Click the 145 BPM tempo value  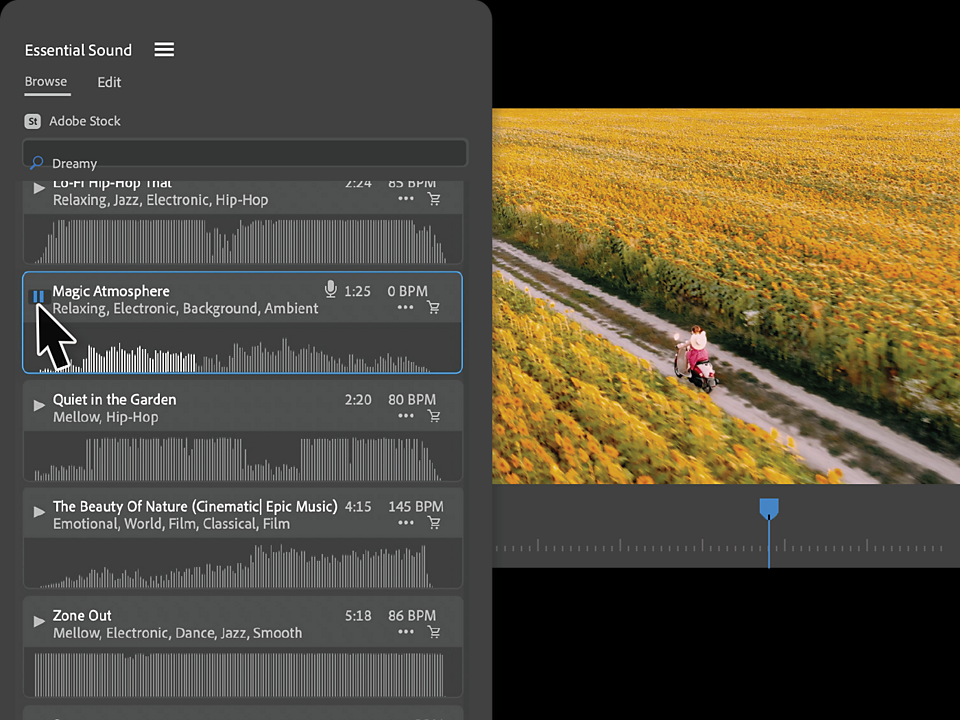[416, 506]
